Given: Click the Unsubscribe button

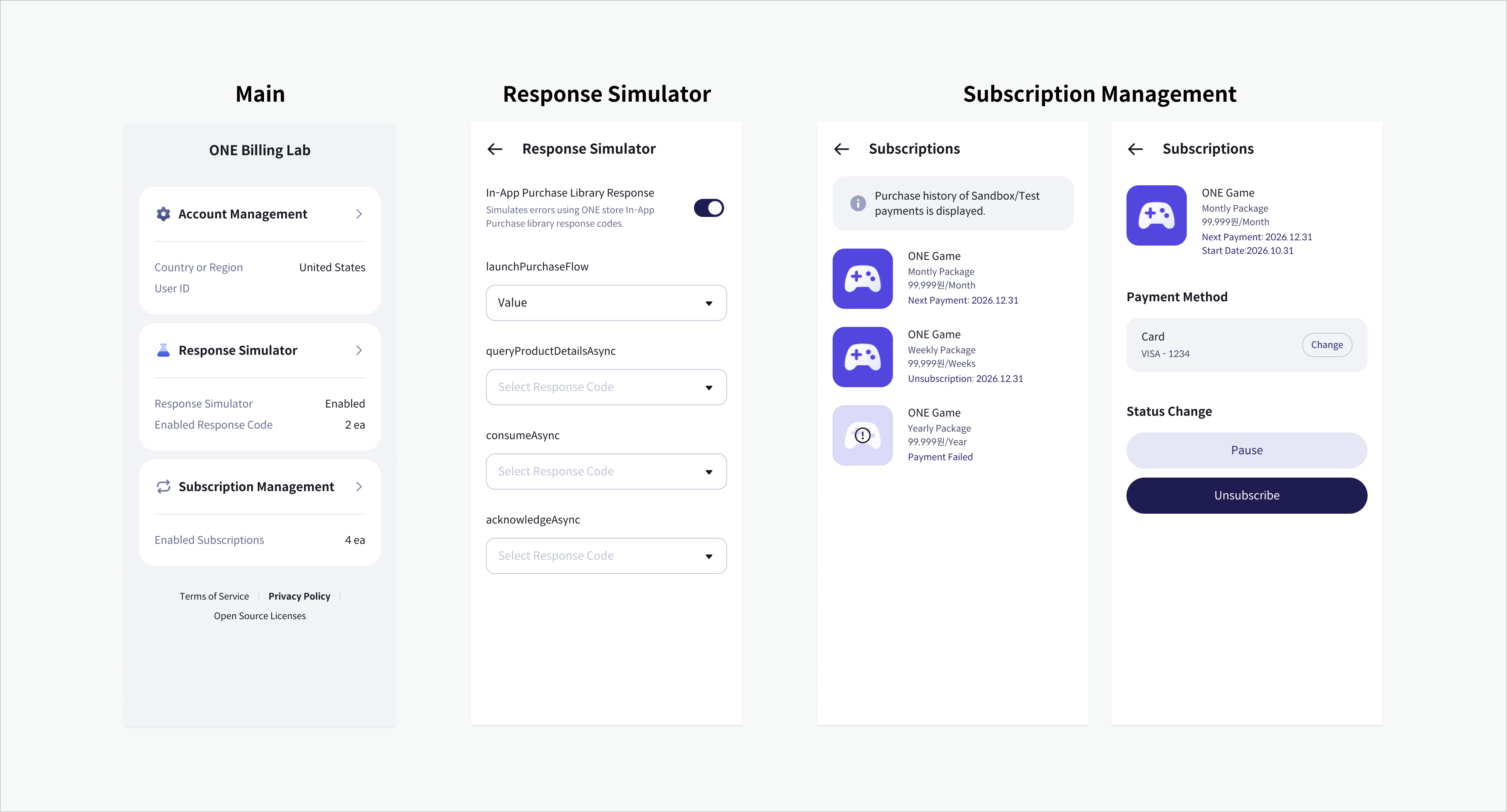Looking at the screenshot, I should (1246, 496).
